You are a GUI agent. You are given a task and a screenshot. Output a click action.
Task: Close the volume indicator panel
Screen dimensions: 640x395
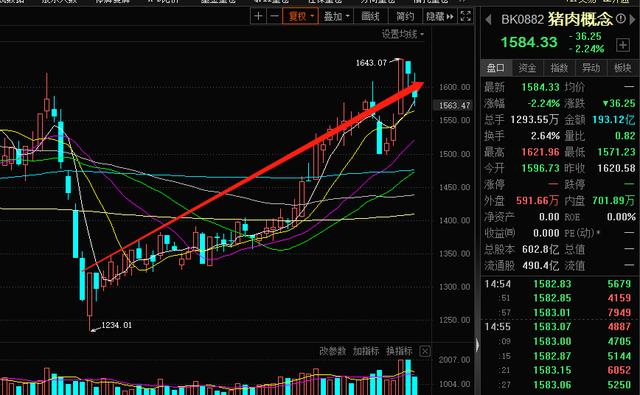pyautogui.click(x=425, y=351)
